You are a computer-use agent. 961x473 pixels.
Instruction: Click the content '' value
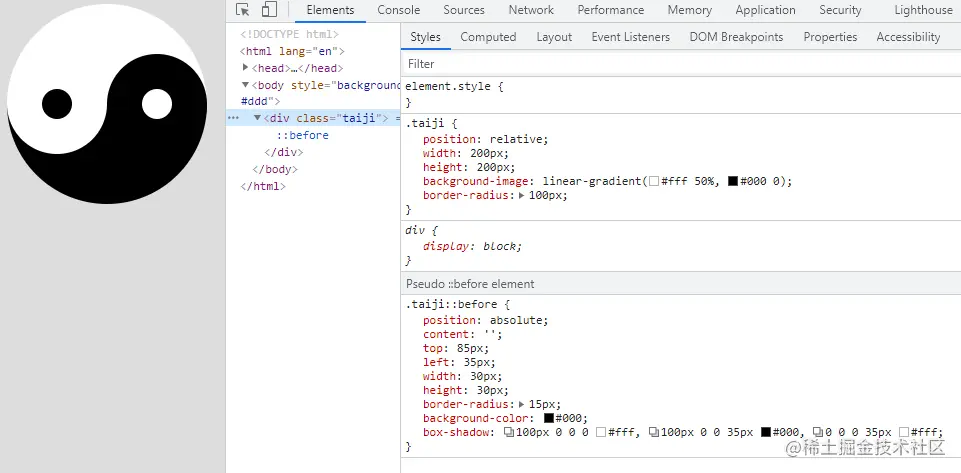[489, 335]
